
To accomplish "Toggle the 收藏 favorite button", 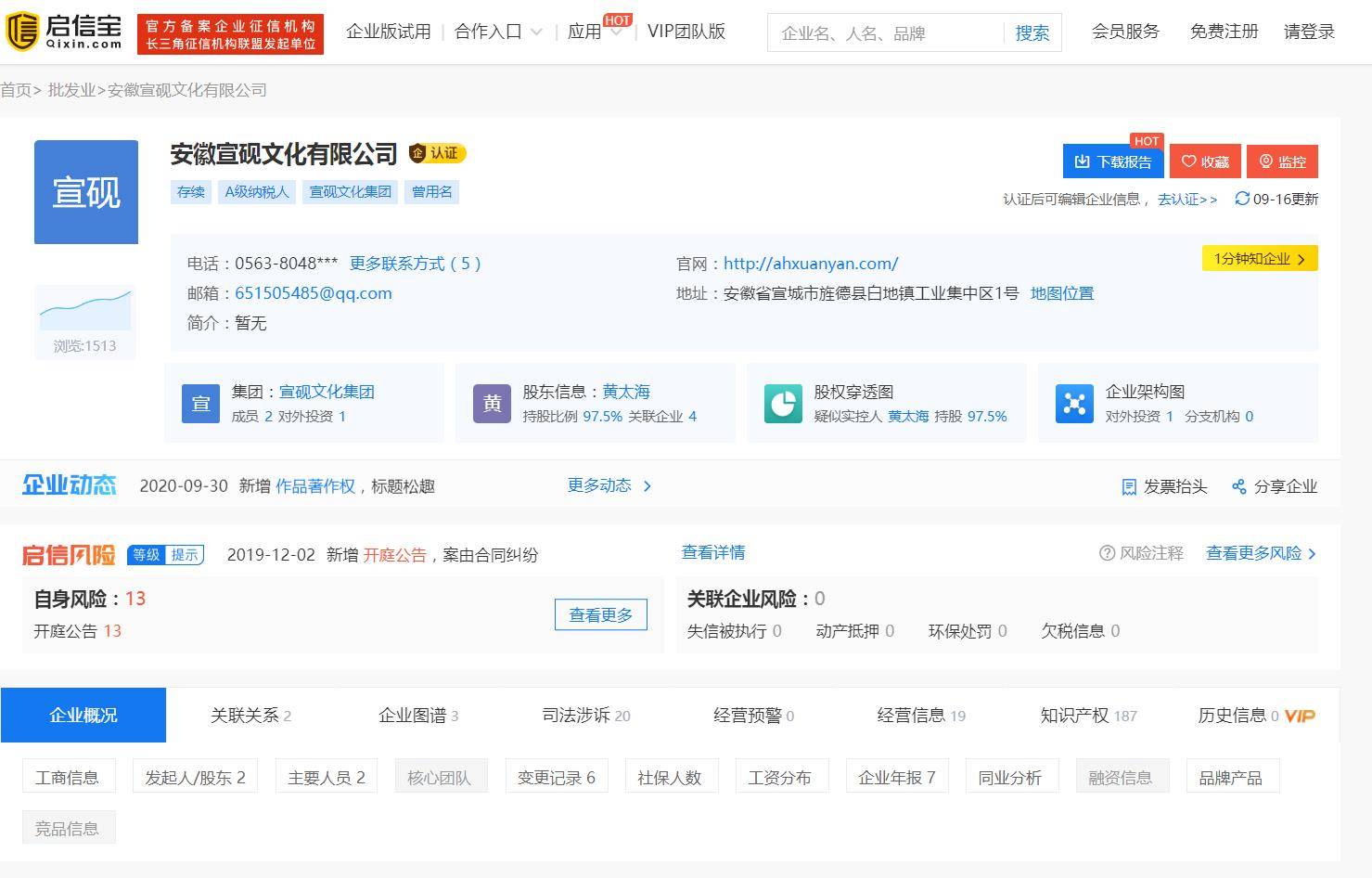I will pos(1204,161).
